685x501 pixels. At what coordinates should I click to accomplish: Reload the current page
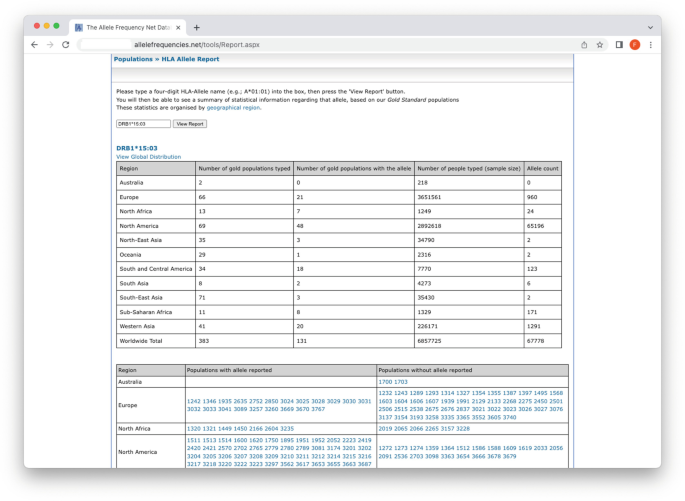66,45
